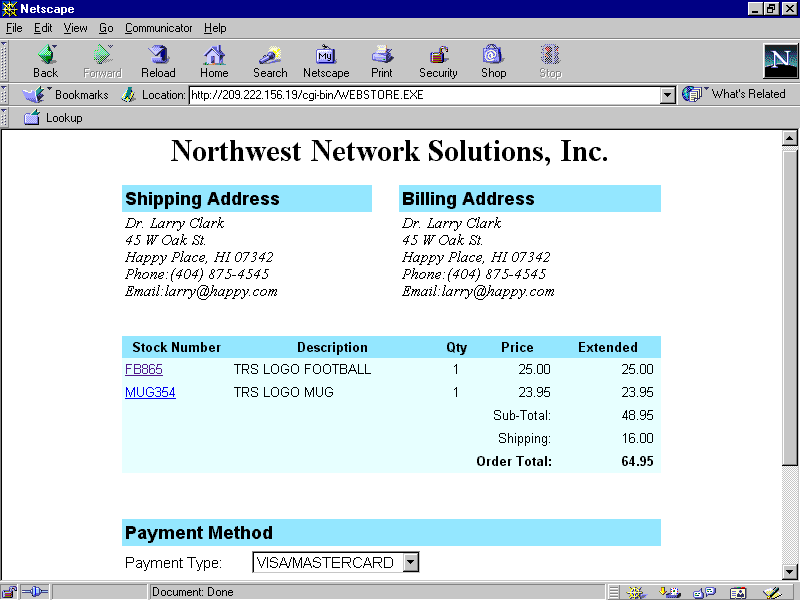
Task: Click the component bar grip handle
Action: pyautogui.click(x=614, y=592)
